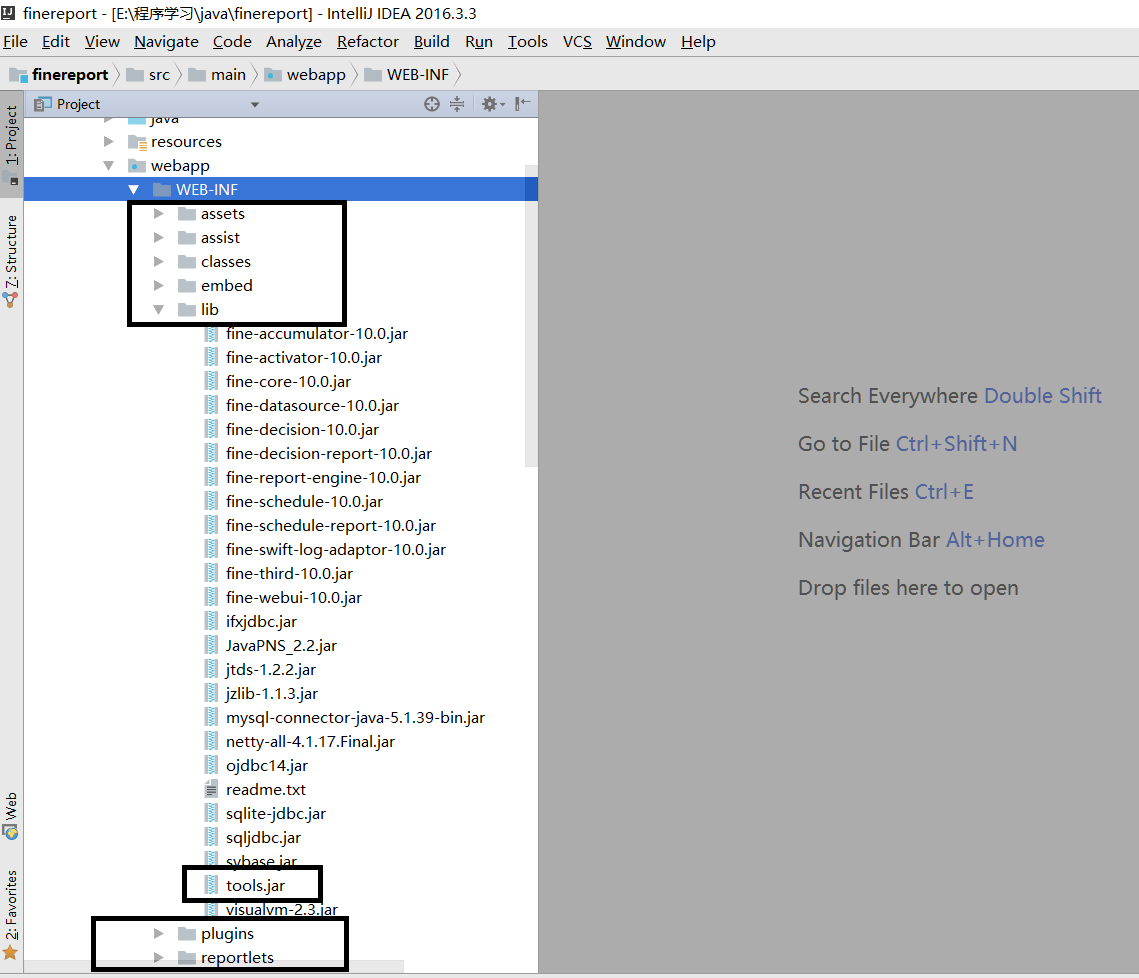Open the Tools menu
This screenshot has height=978, width=1139.
pos(527,41)
